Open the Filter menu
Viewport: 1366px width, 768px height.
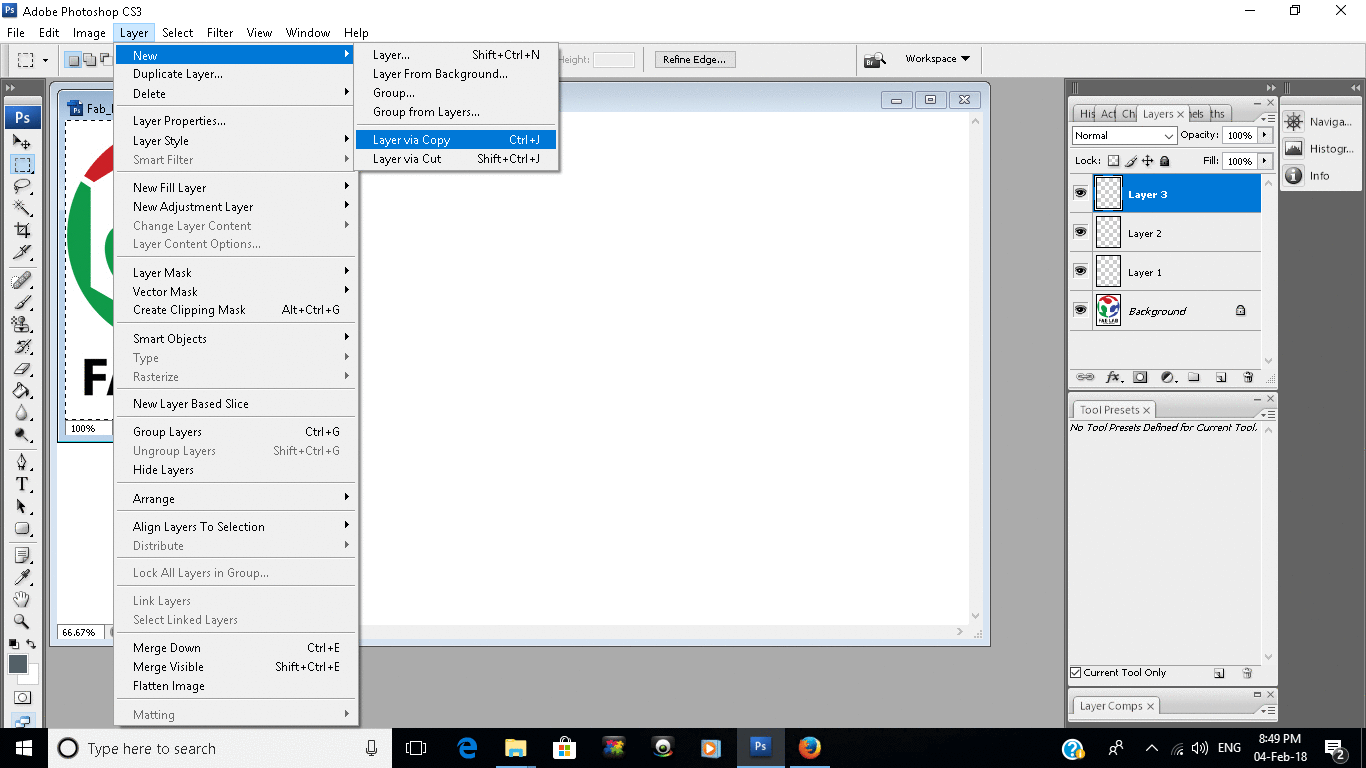[x=220, y=33]
